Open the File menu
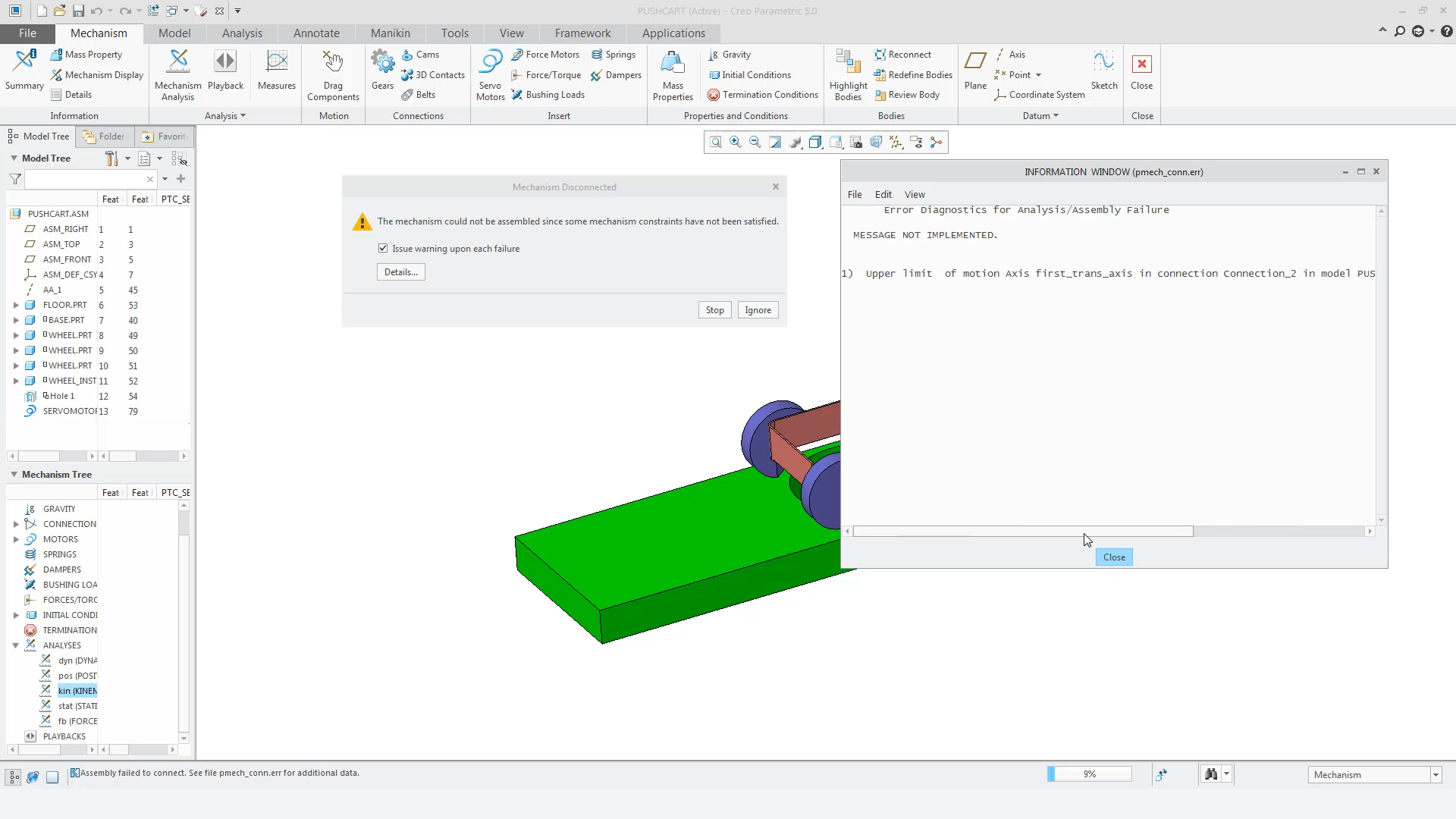 coord(27,33)
